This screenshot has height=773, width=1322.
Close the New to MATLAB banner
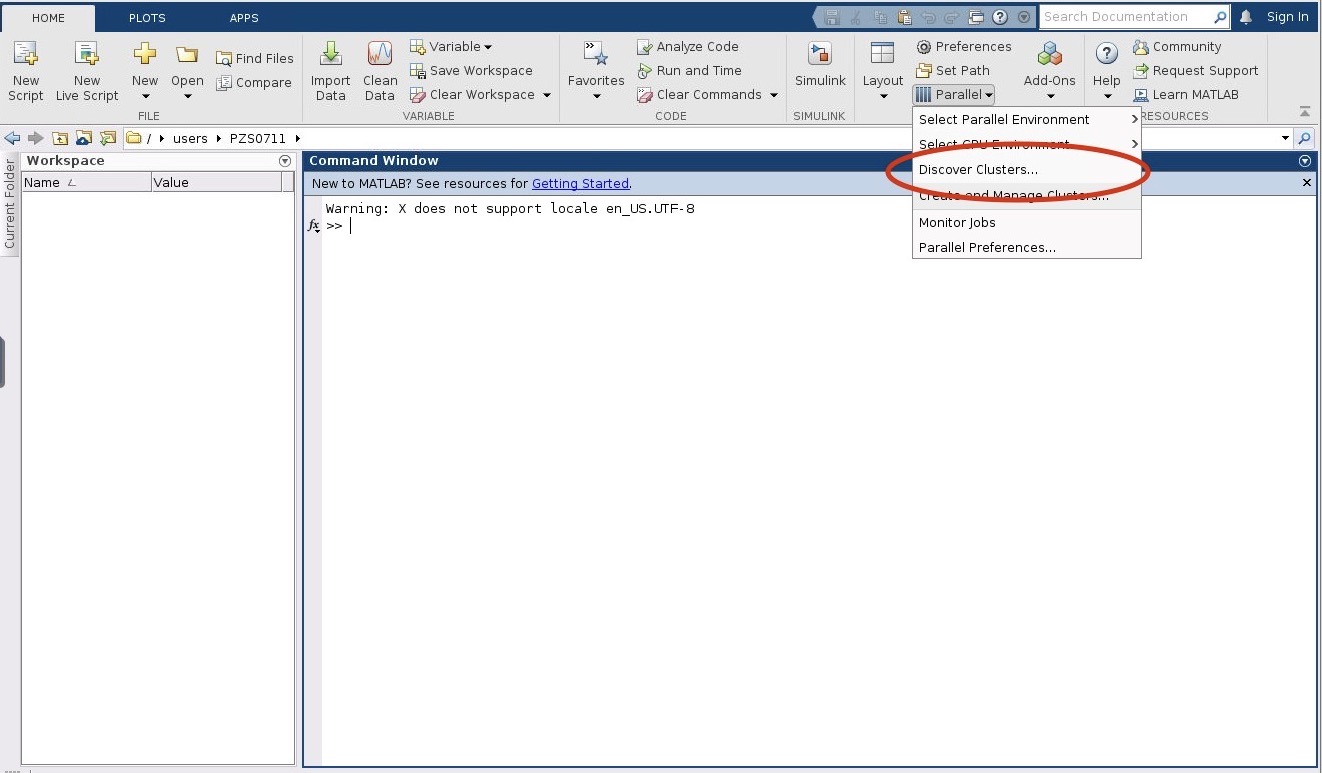tap(1307, 183)
